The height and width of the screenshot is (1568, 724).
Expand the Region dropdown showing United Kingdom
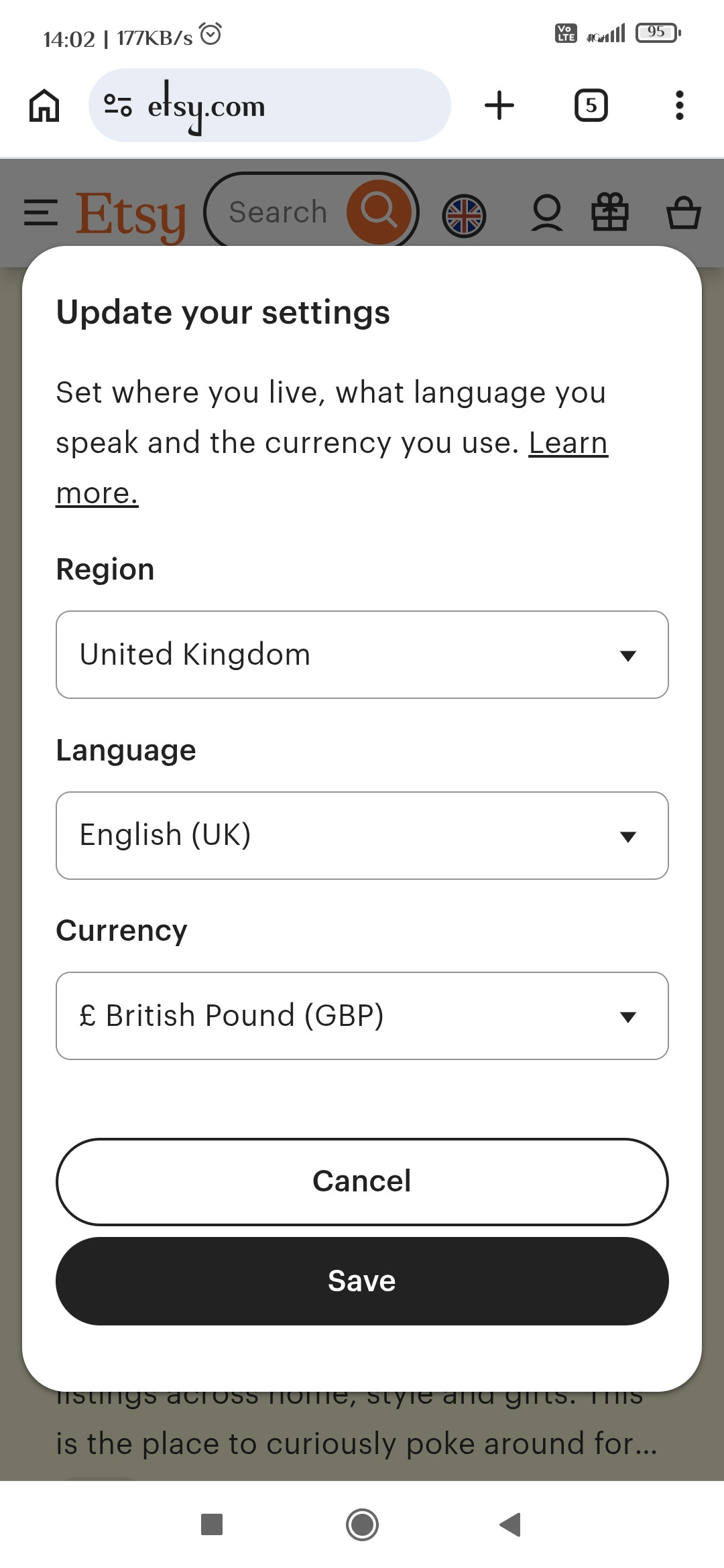[362, 655]
